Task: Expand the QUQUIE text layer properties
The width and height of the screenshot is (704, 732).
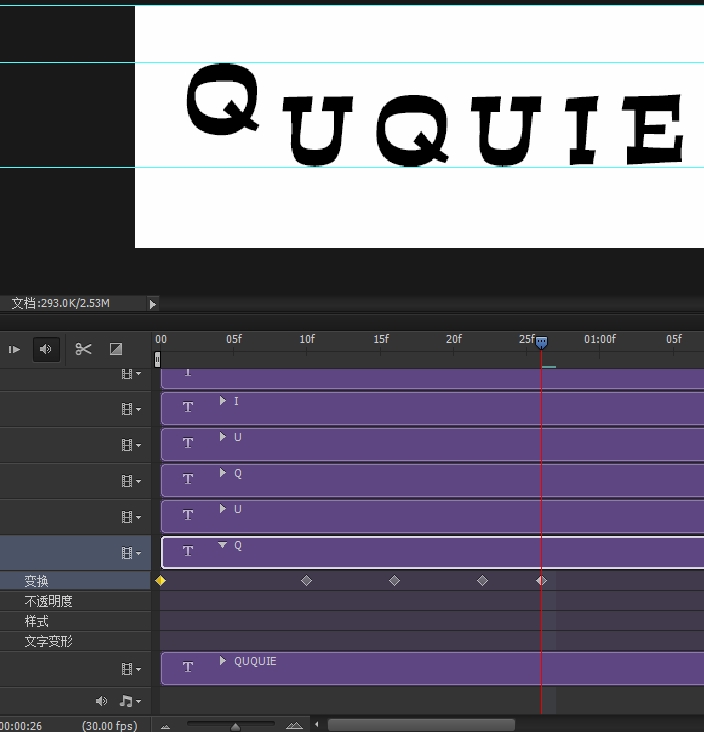Action: coord(223,661)
